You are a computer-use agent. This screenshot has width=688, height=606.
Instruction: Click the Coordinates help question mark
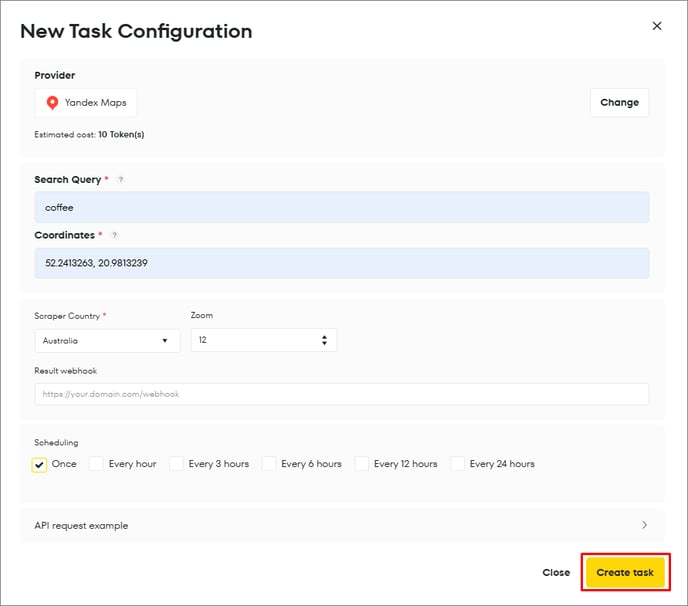(x=114, y=235)
